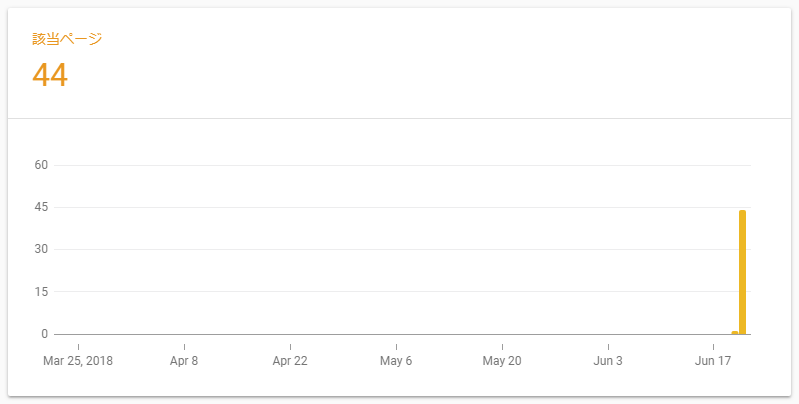Select the Mar 25, 2018 date label
Image resolution: width=799 pixels, height=404 pixels.
tap(78, 361)
